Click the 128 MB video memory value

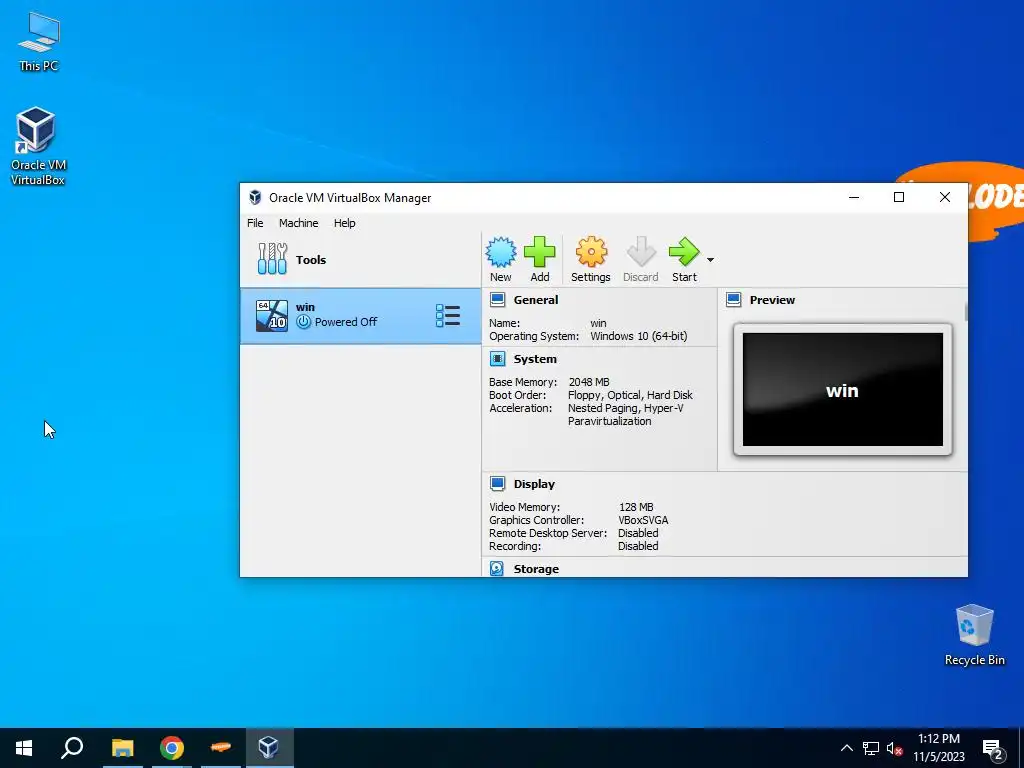coord(636,507)
